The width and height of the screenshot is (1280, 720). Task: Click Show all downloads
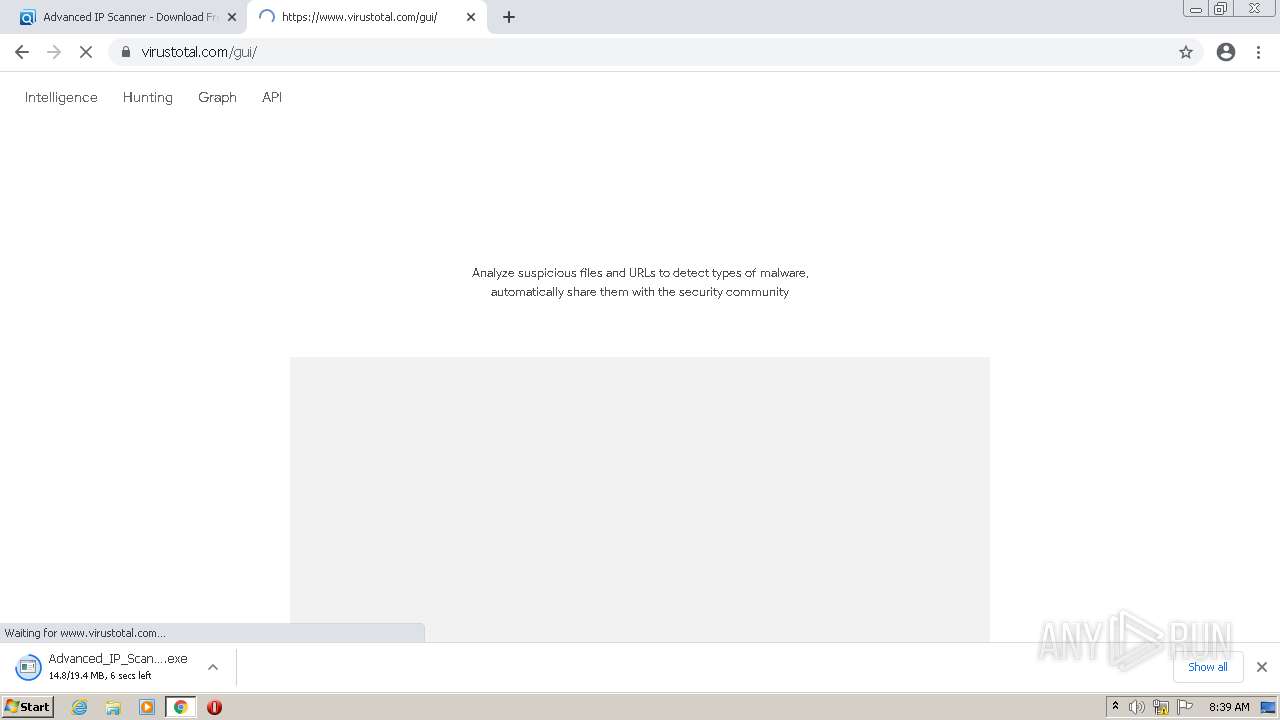click(1208, 667)
